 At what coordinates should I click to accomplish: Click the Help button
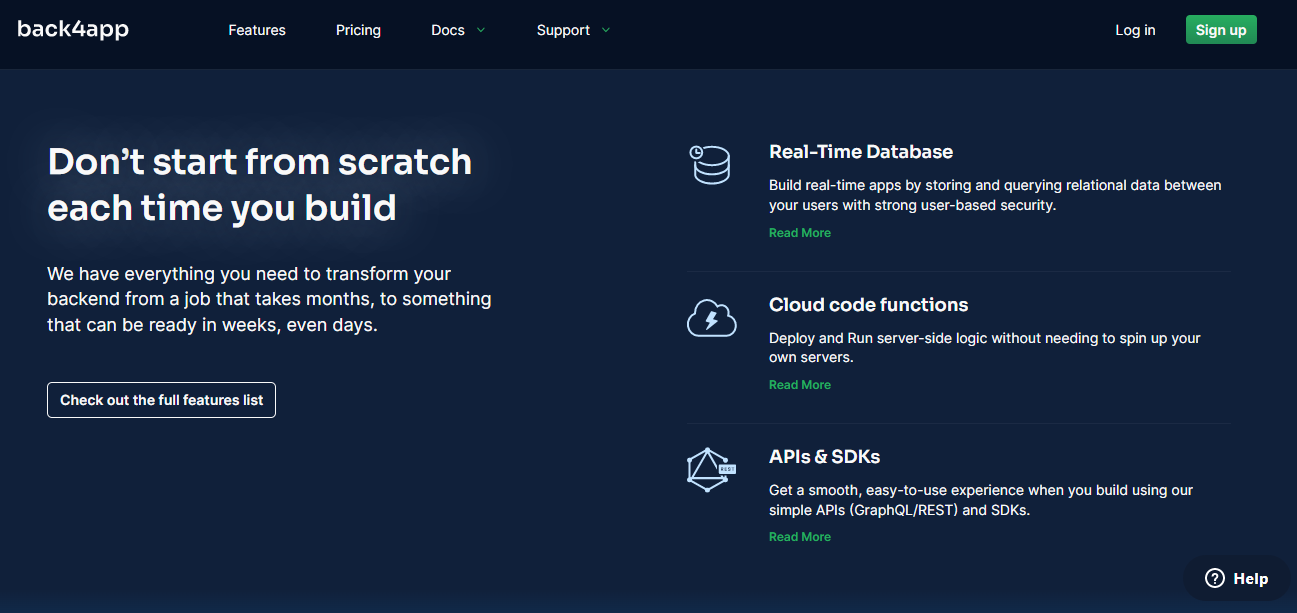click(x=1238, y=578)
